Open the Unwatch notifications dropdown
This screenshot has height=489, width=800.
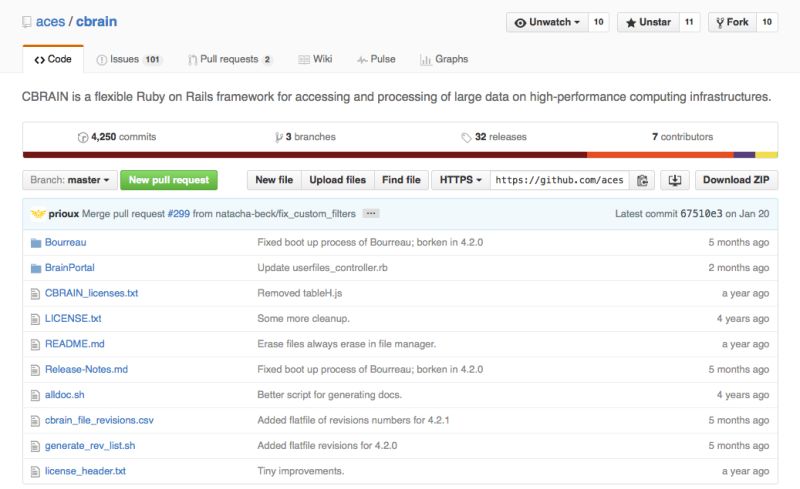point(547,22)
